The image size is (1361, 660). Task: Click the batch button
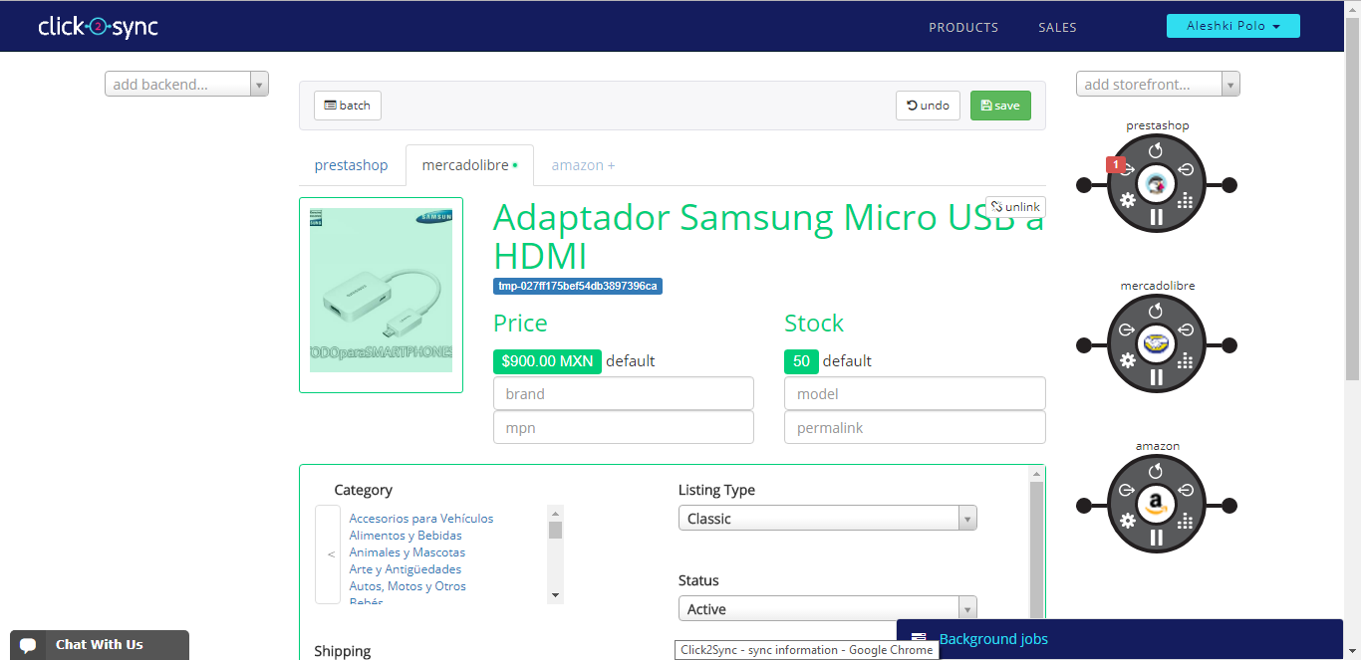coord(347,105)
